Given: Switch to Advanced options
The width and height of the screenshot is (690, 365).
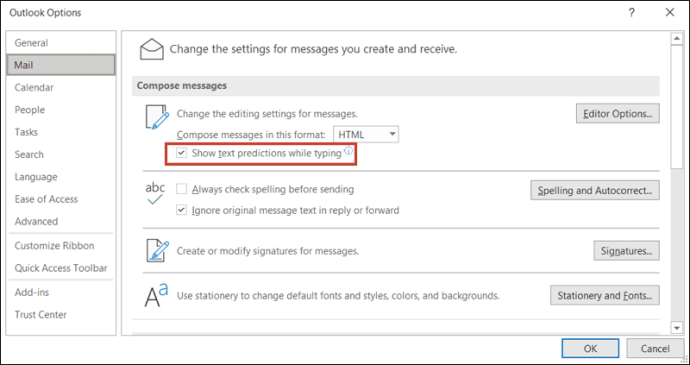Looking at the screenshot, I should click(61, 221).
